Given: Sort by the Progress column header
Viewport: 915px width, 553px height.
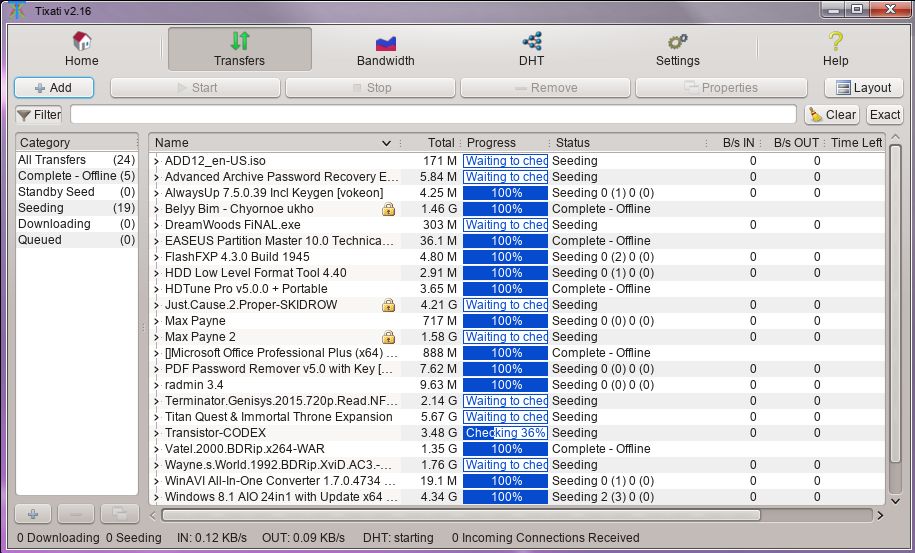Looking at the screenshot, I should tap(505, 142).
